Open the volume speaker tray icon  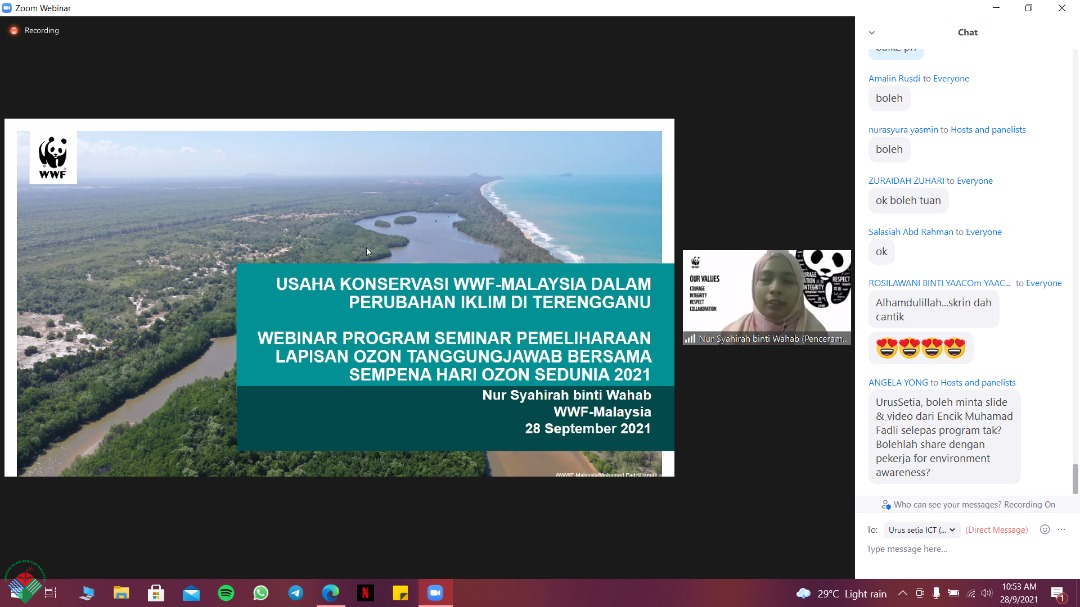click(x=987, y=593)
